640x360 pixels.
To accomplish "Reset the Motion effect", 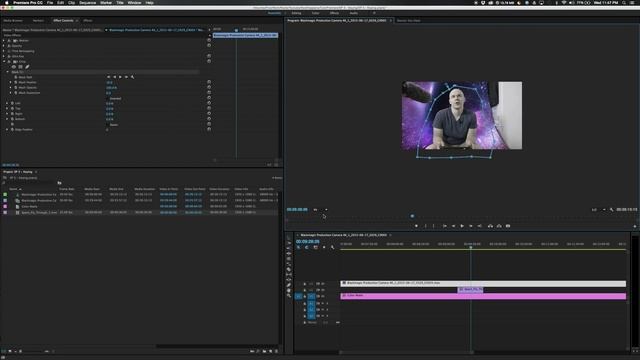I will pos(209,40).
